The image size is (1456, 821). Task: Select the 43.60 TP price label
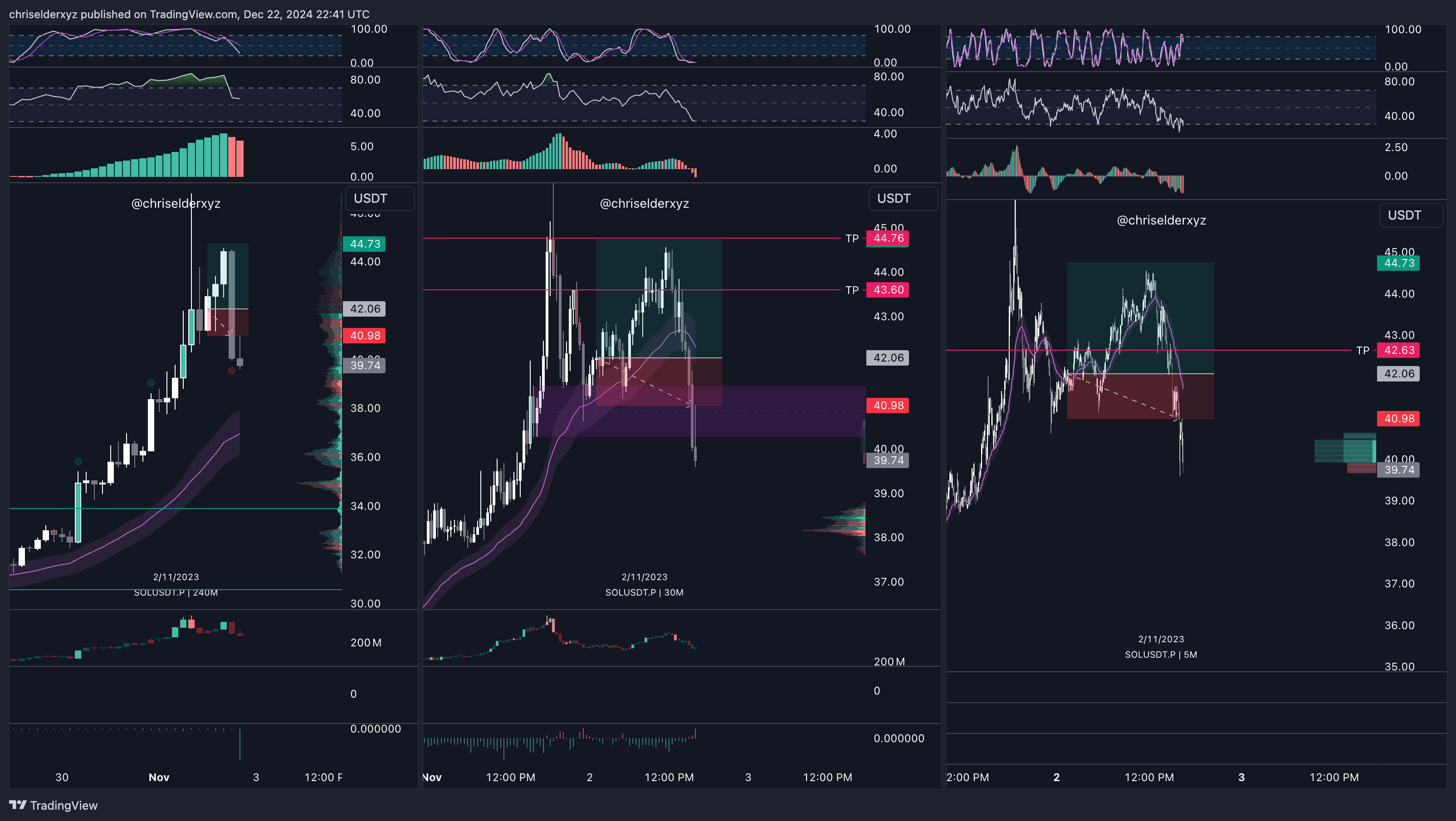pos(887,290)
